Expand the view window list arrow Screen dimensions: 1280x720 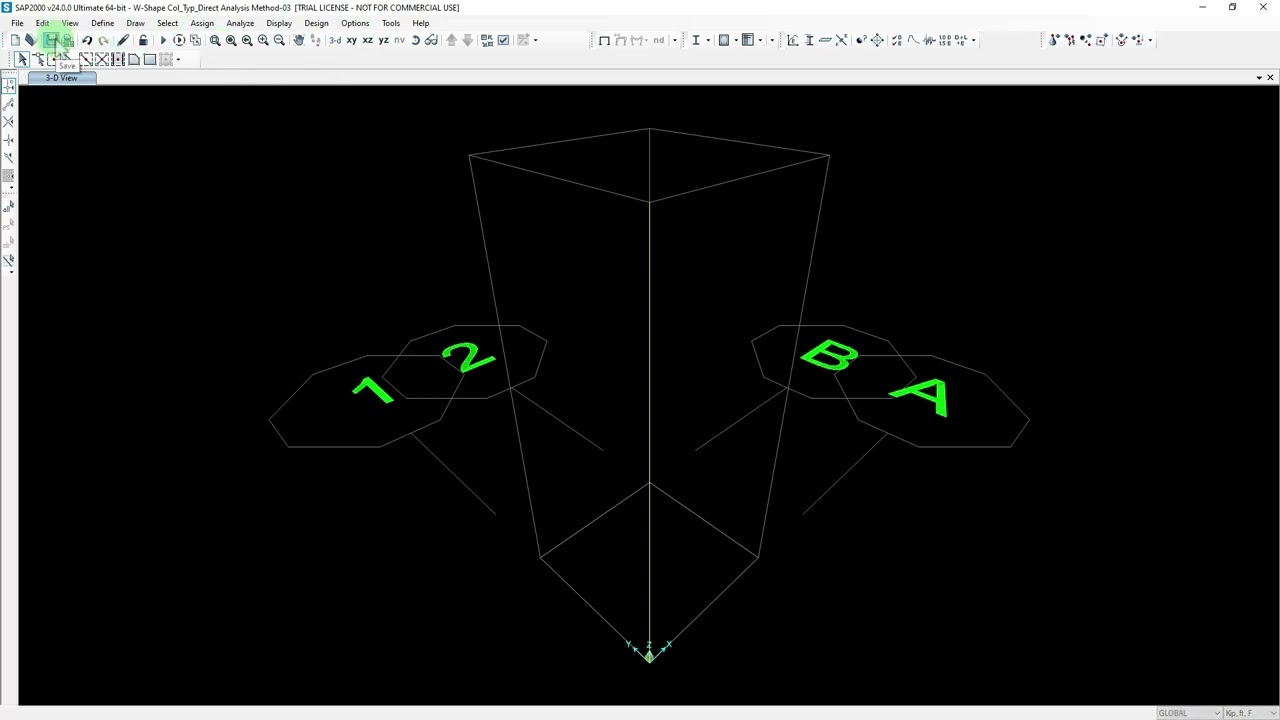(x=1259, y=77)
